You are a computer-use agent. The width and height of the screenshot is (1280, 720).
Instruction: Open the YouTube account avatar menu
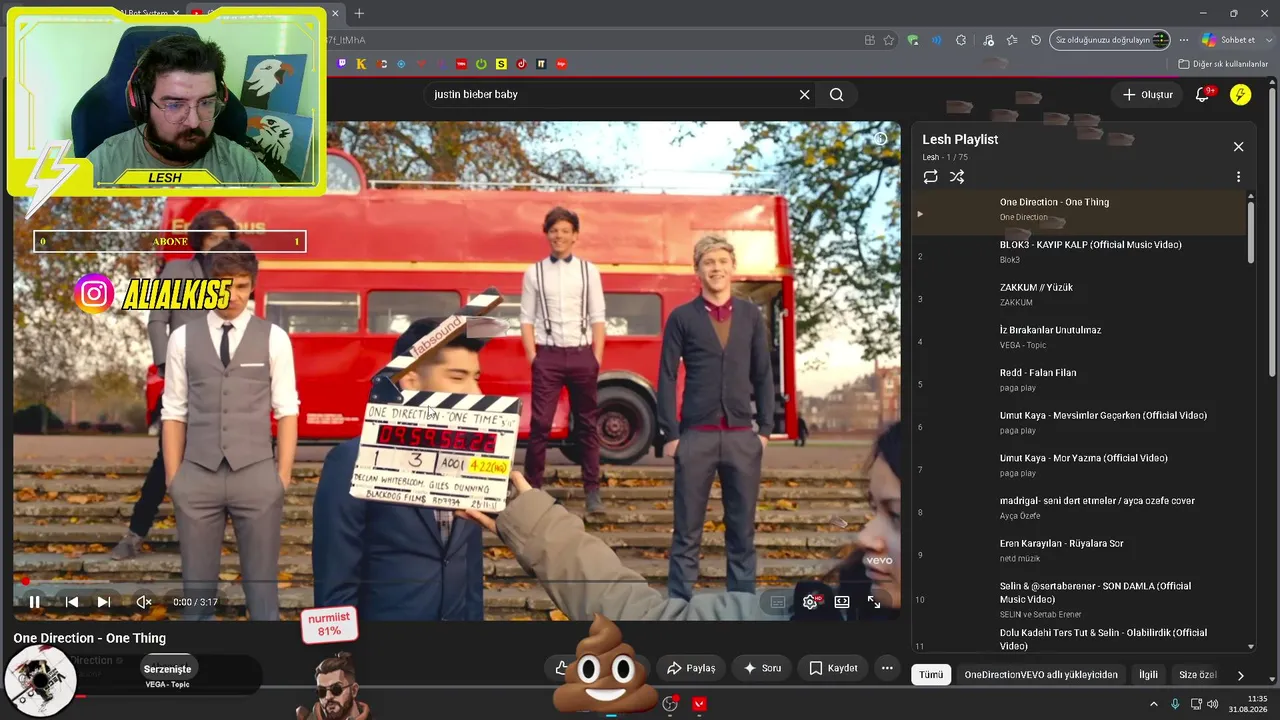click(1240, 95)
